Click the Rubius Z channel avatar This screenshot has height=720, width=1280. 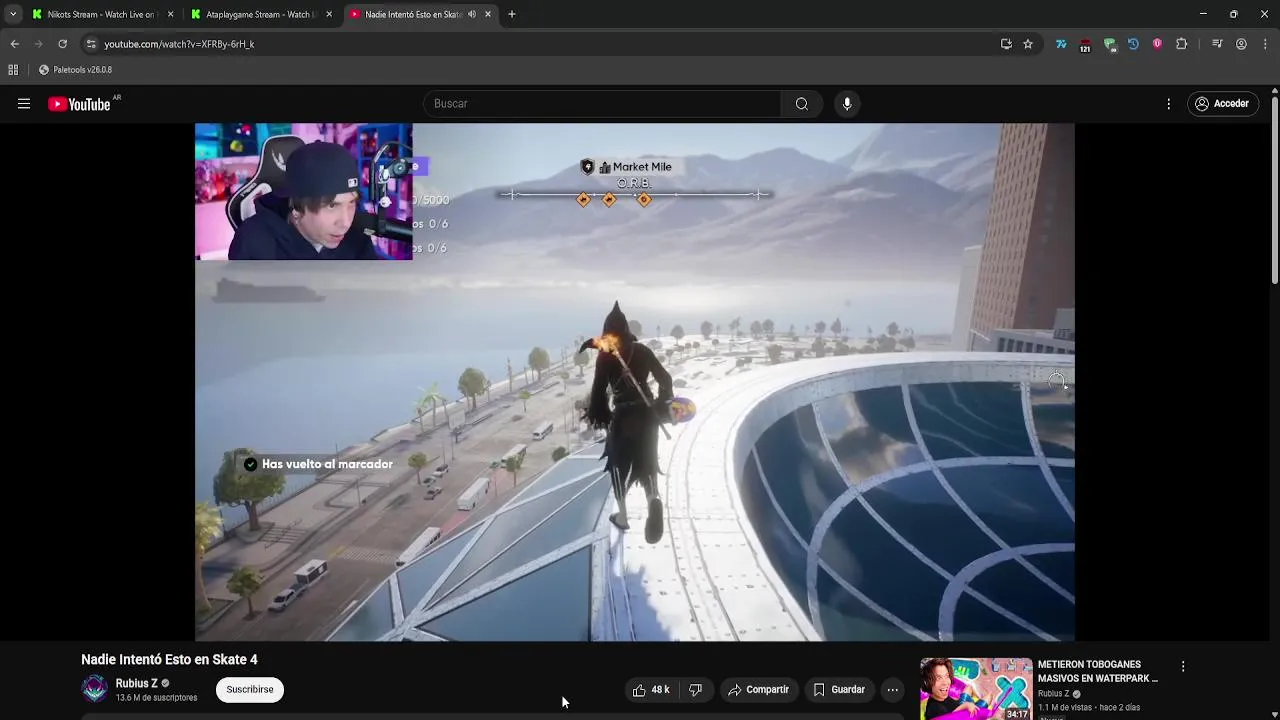point(95,689)
